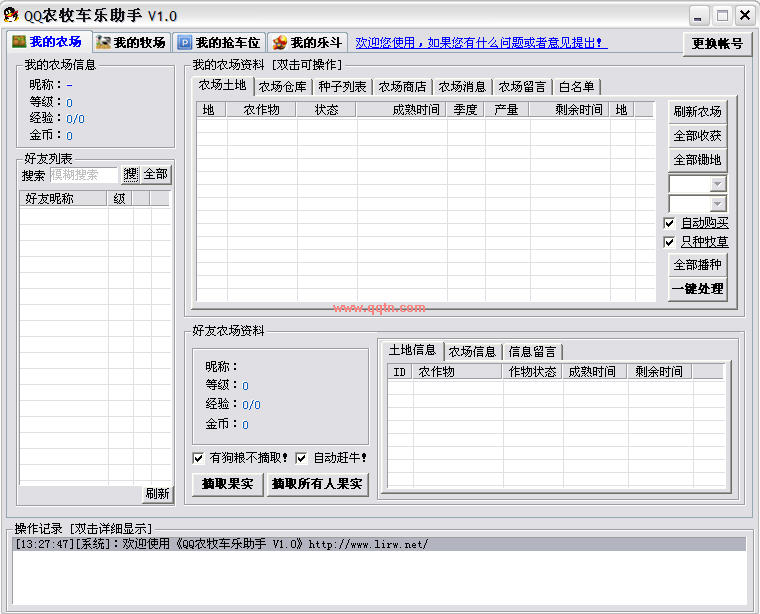Expand the upper combo box under 全部锄地
Viewport: 760px width, 614px height.
(x=718, y=184)
